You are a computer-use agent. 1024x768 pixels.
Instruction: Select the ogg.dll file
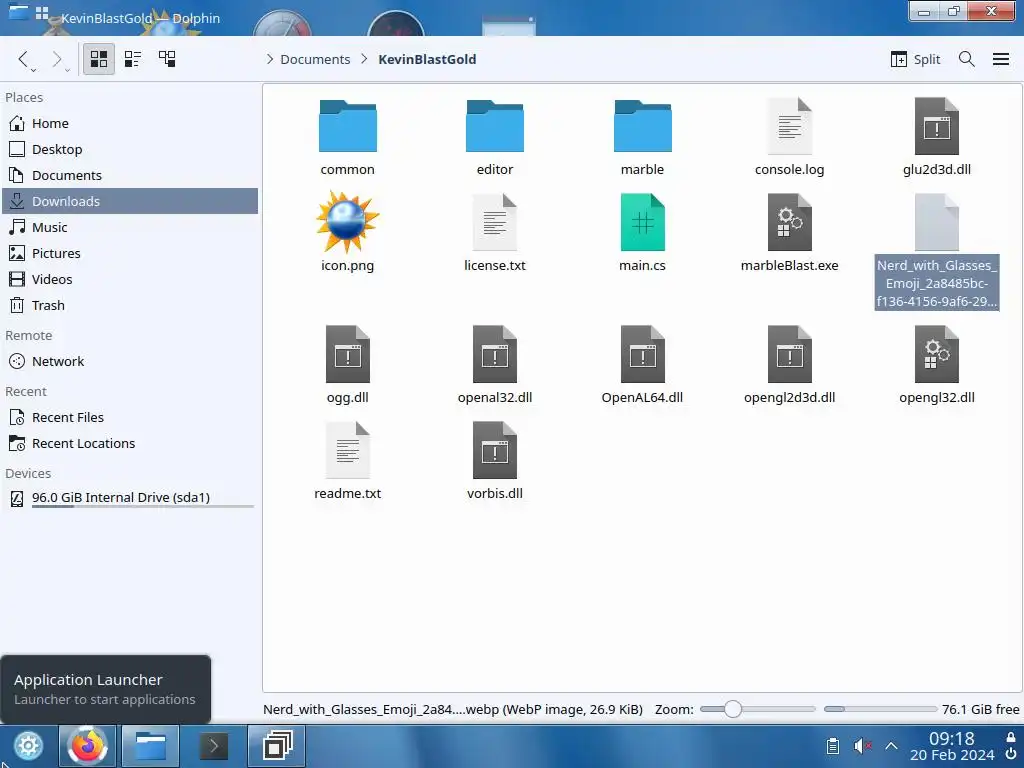(x=347, y=365)
